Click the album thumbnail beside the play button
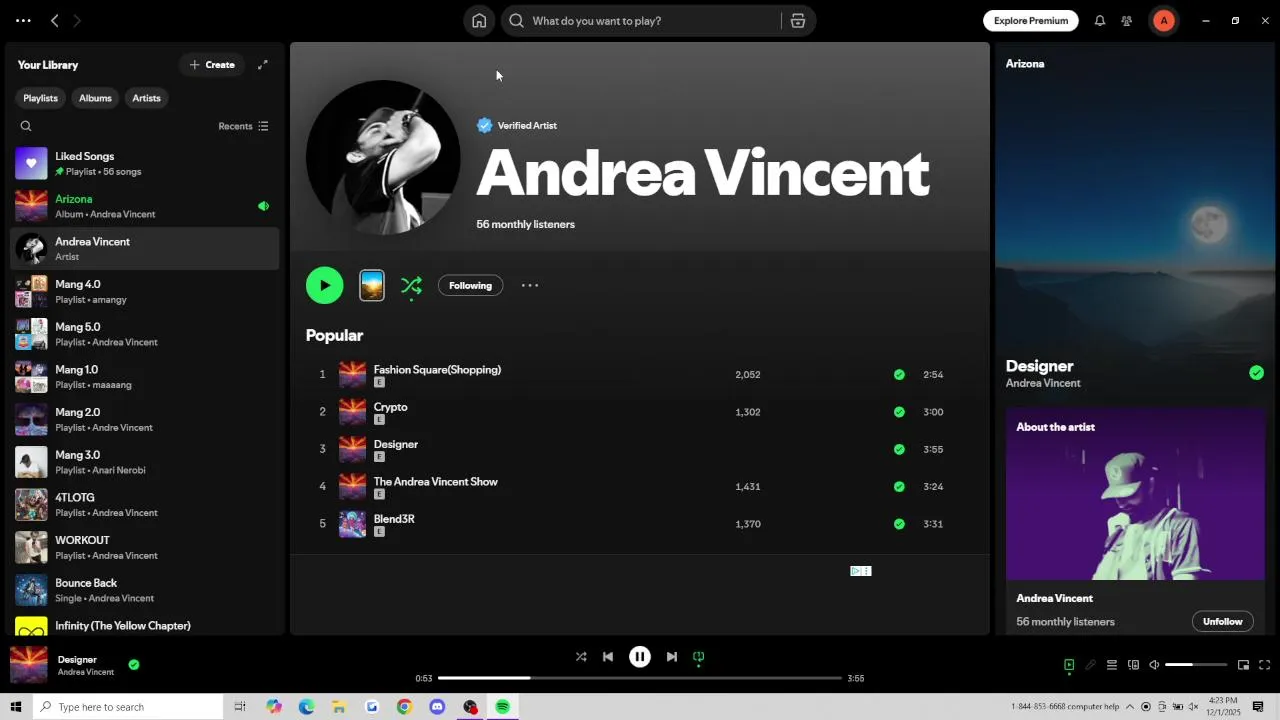This screenshot has width=1280, height=720. [372, 285]
